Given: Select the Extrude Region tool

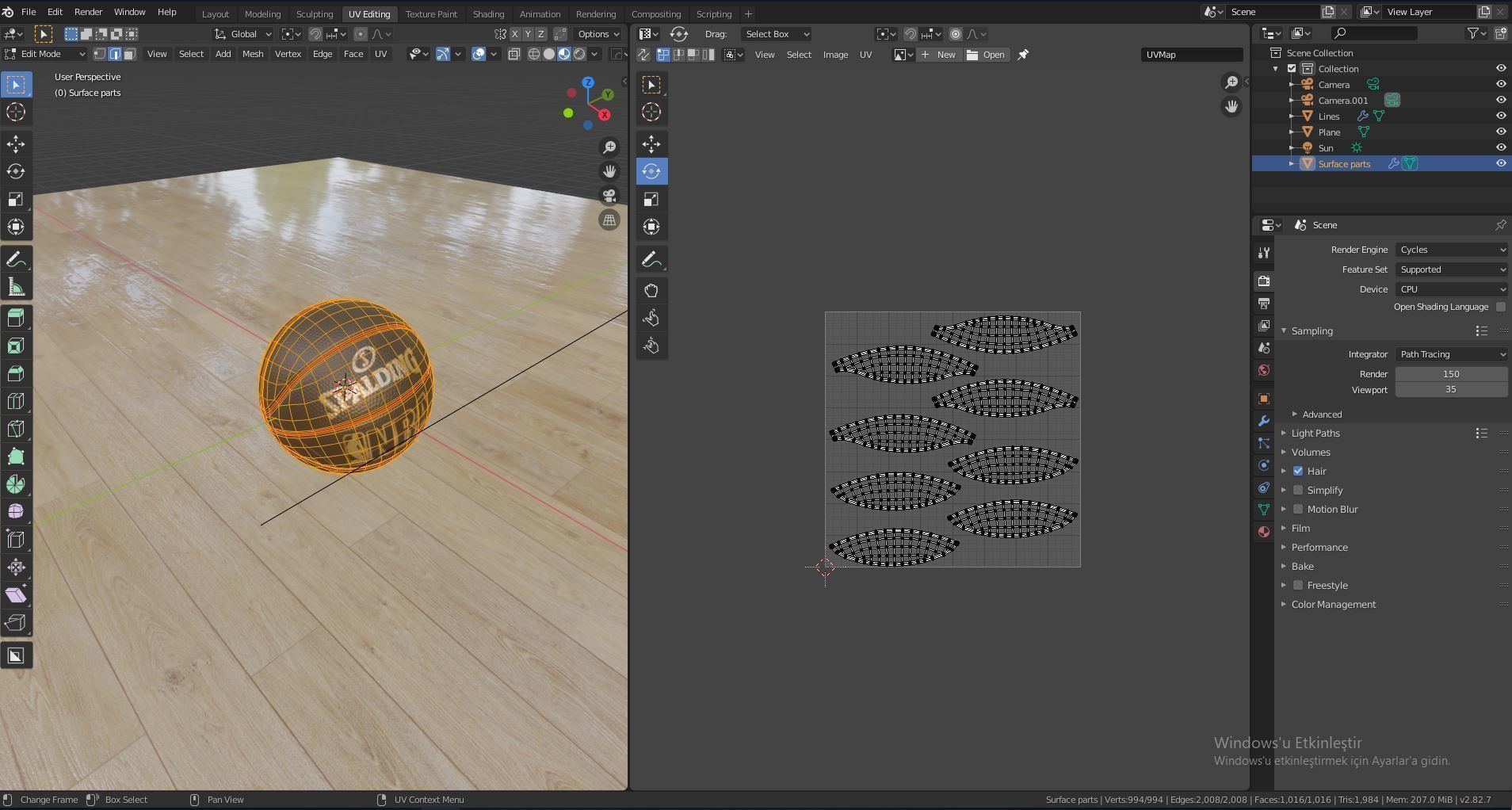Looking at the screenshot, I should [16, 318].
